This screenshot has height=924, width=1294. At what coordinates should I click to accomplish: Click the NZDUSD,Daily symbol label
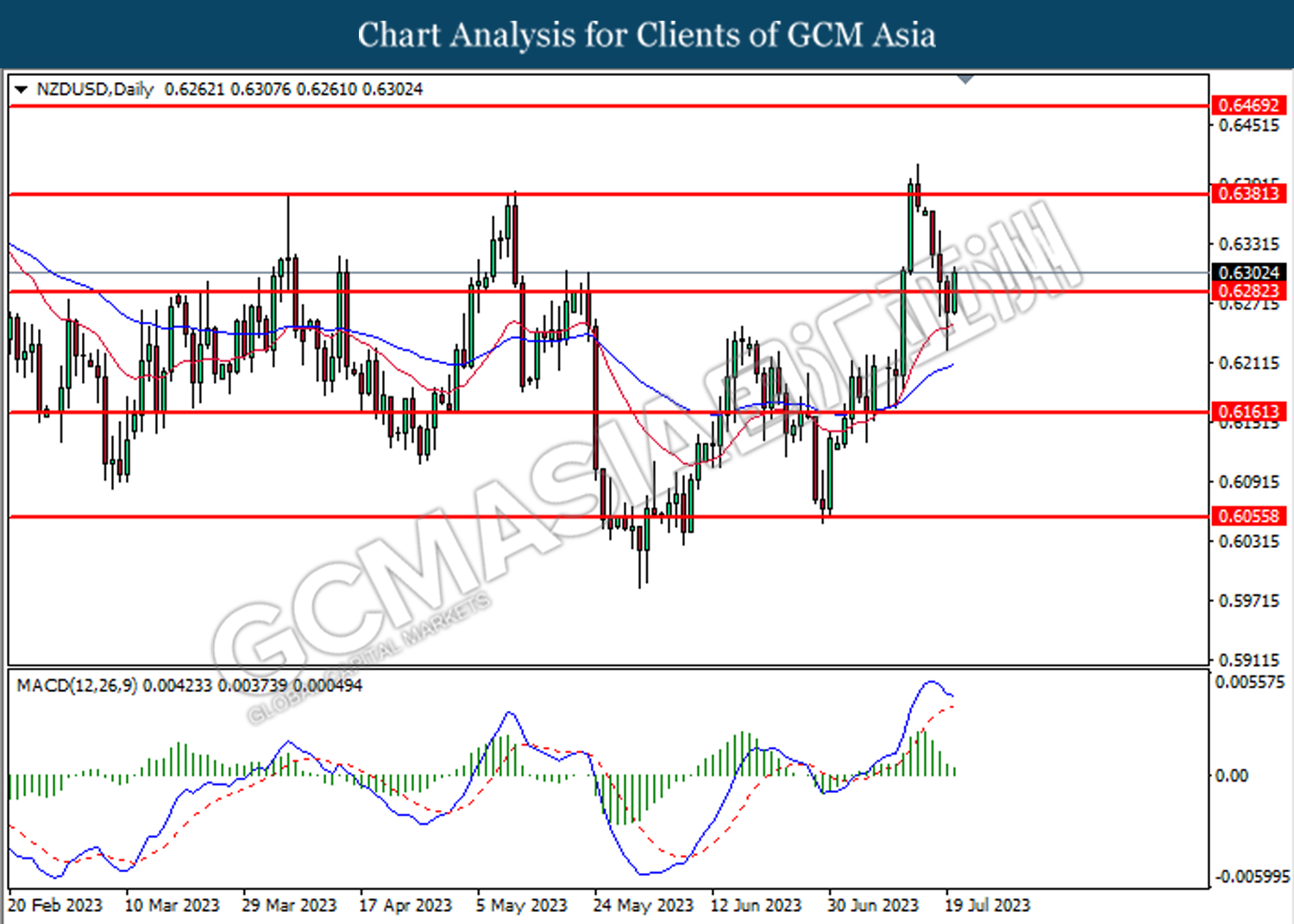95,90
